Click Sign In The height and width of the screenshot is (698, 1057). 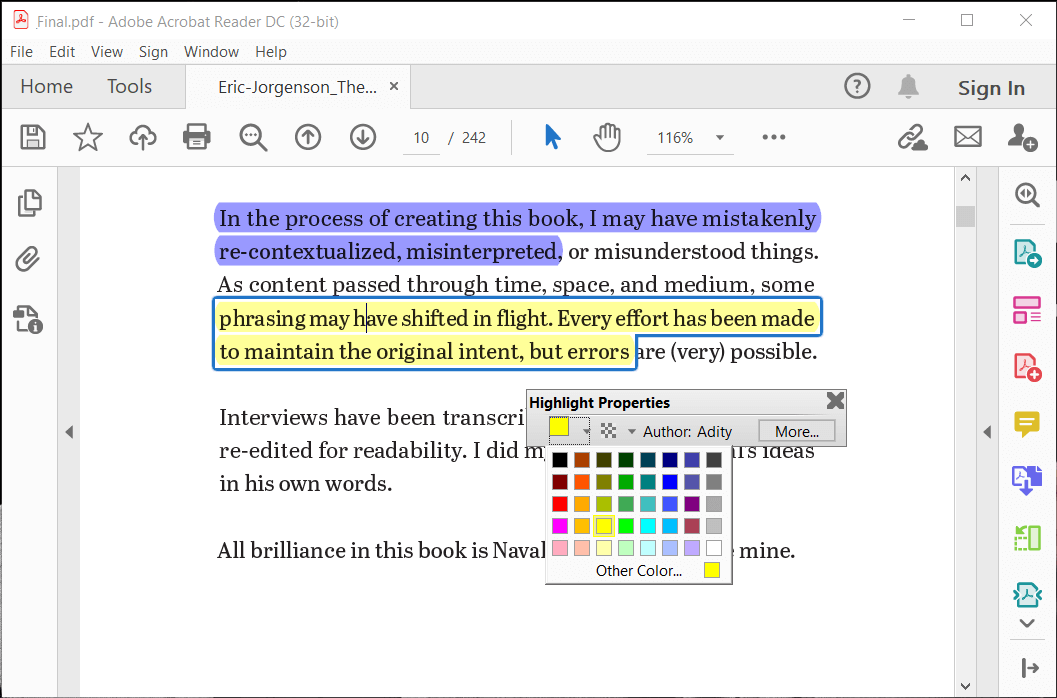click(x=990, y=88)
